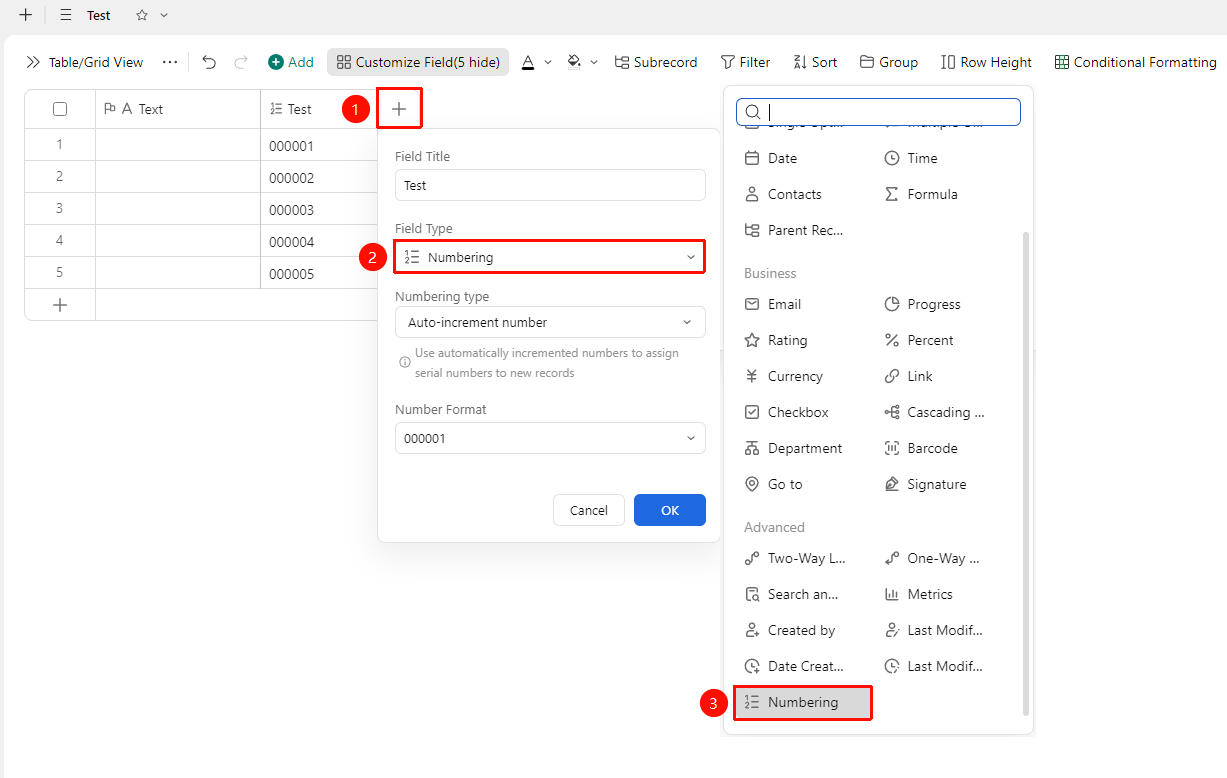This screenshot has width=1227, height=778.
Task: Add a new row below row 5
Action: click(x=60, y=305)
